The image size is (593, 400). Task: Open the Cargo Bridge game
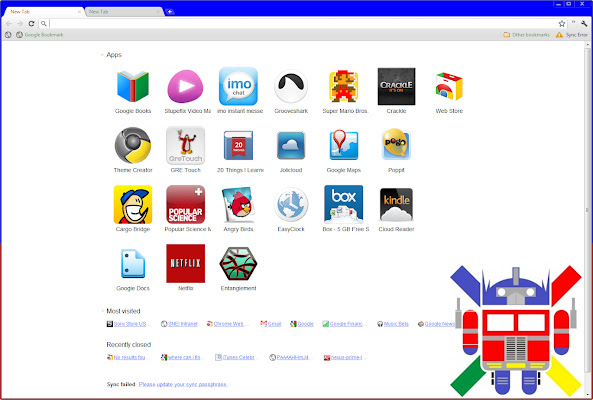(x=133, y=205)
